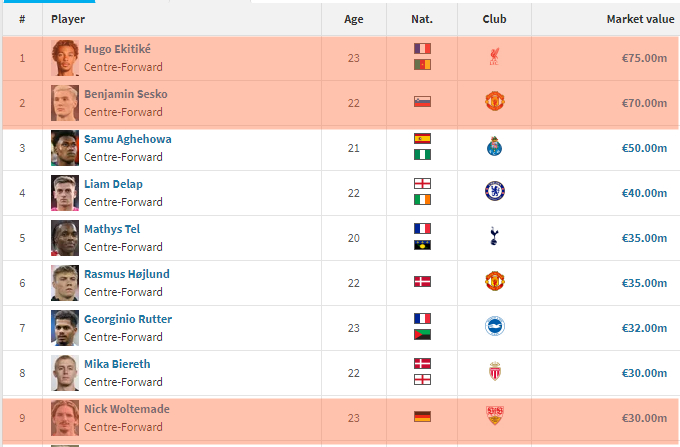Open Brighton club crest icon
Screen dimensions: 680x447
tap(495, 326)
